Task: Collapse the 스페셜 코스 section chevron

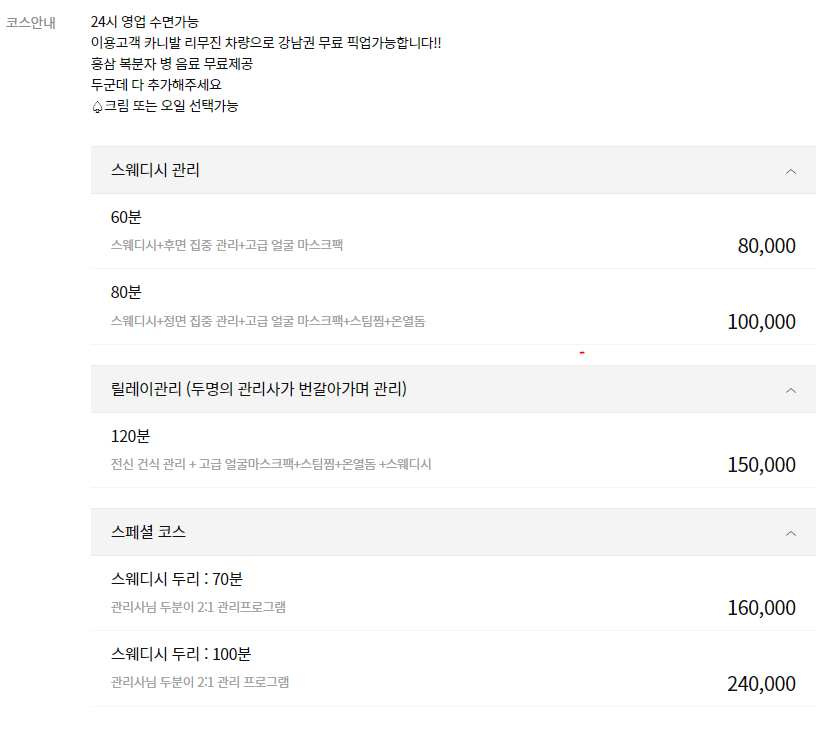Action: point(790,532)
